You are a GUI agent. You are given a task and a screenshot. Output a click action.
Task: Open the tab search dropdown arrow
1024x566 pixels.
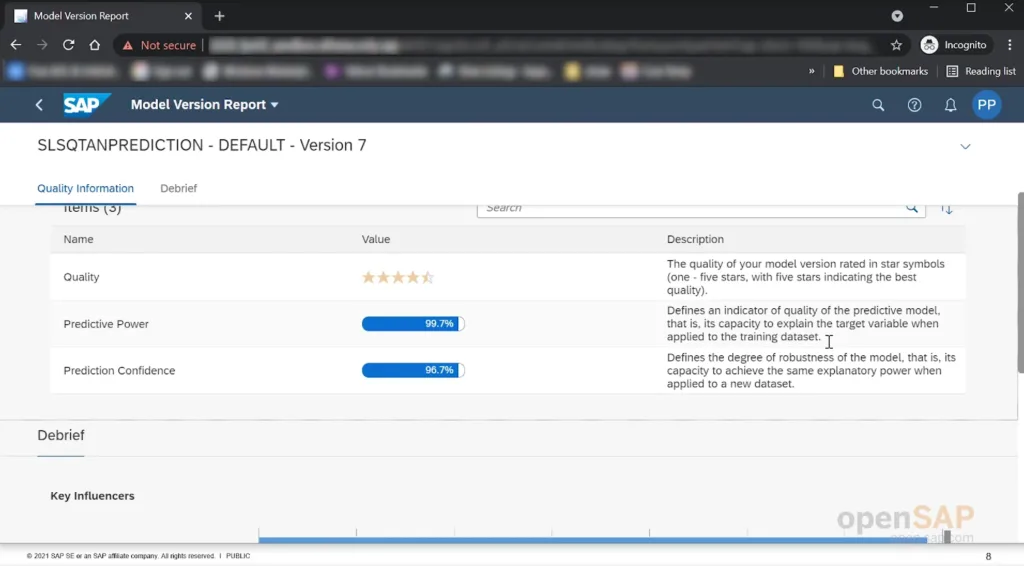tap(897, 16)
